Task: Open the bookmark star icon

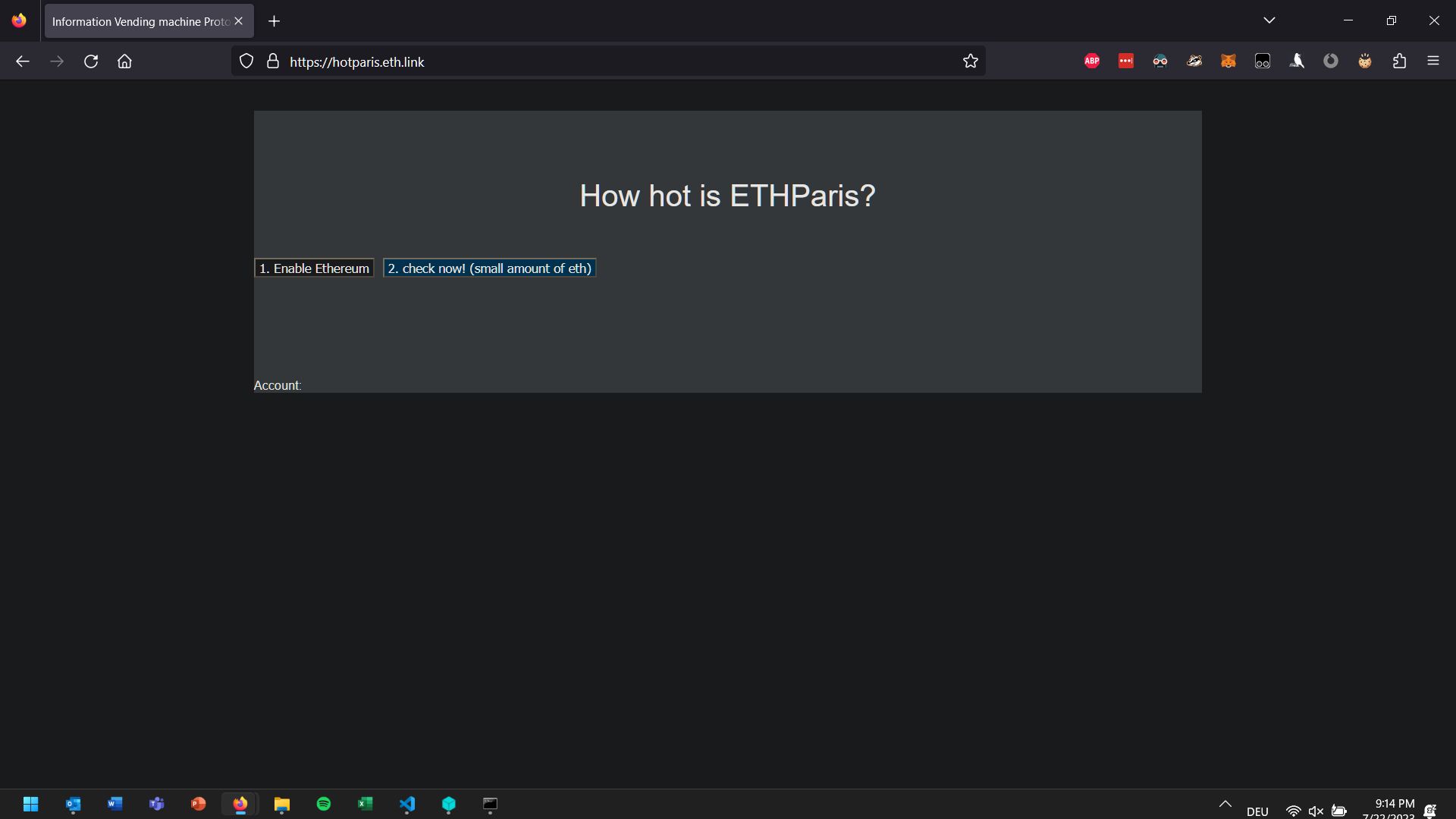Action: click(970, 61)
